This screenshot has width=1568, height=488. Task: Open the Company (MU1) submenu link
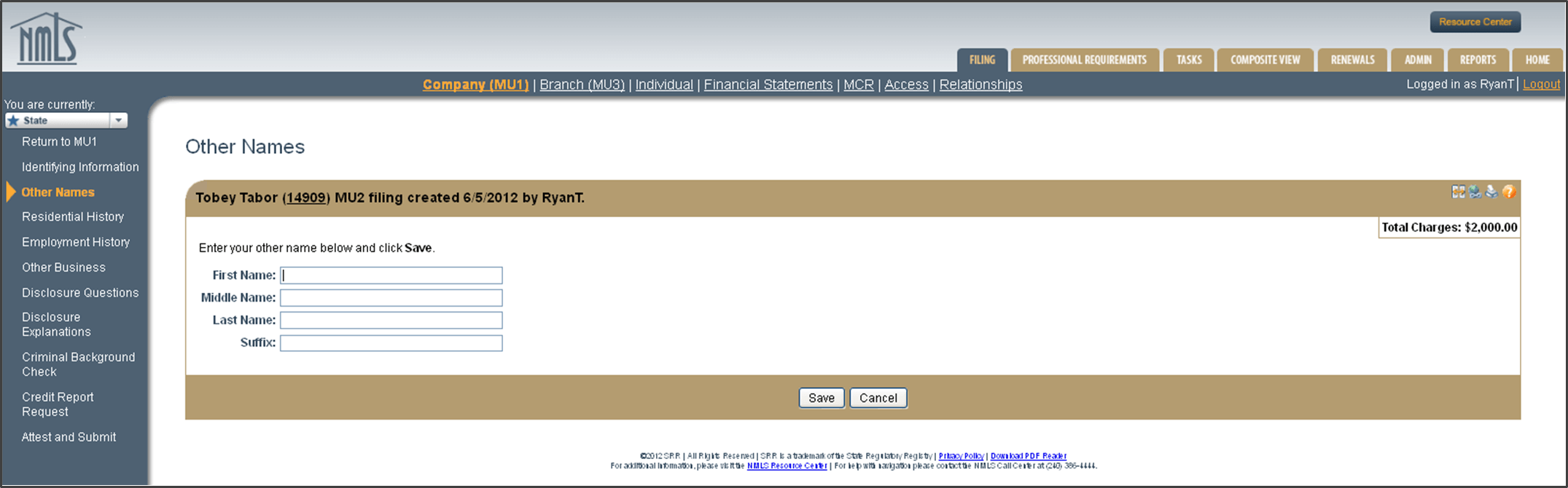click(475, 84)
